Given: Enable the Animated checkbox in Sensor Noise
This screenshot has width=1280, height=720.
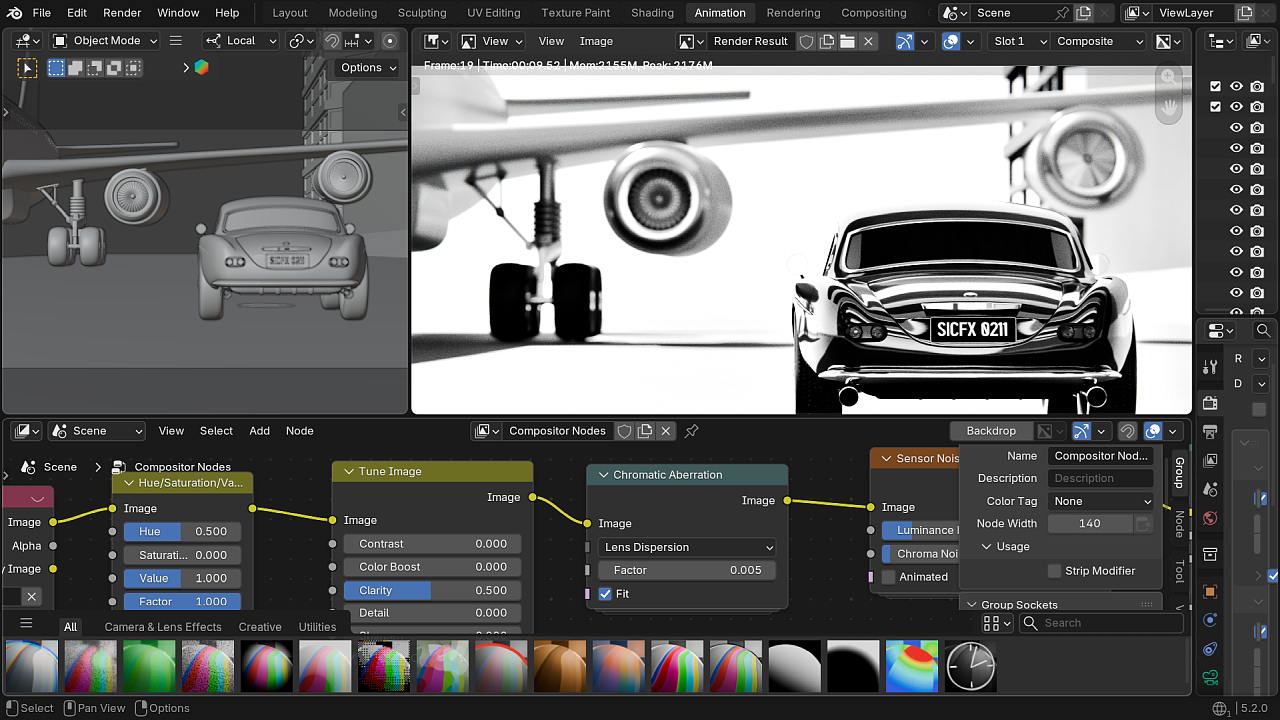Looking at the screenshot, I should [x=888, y=577].
